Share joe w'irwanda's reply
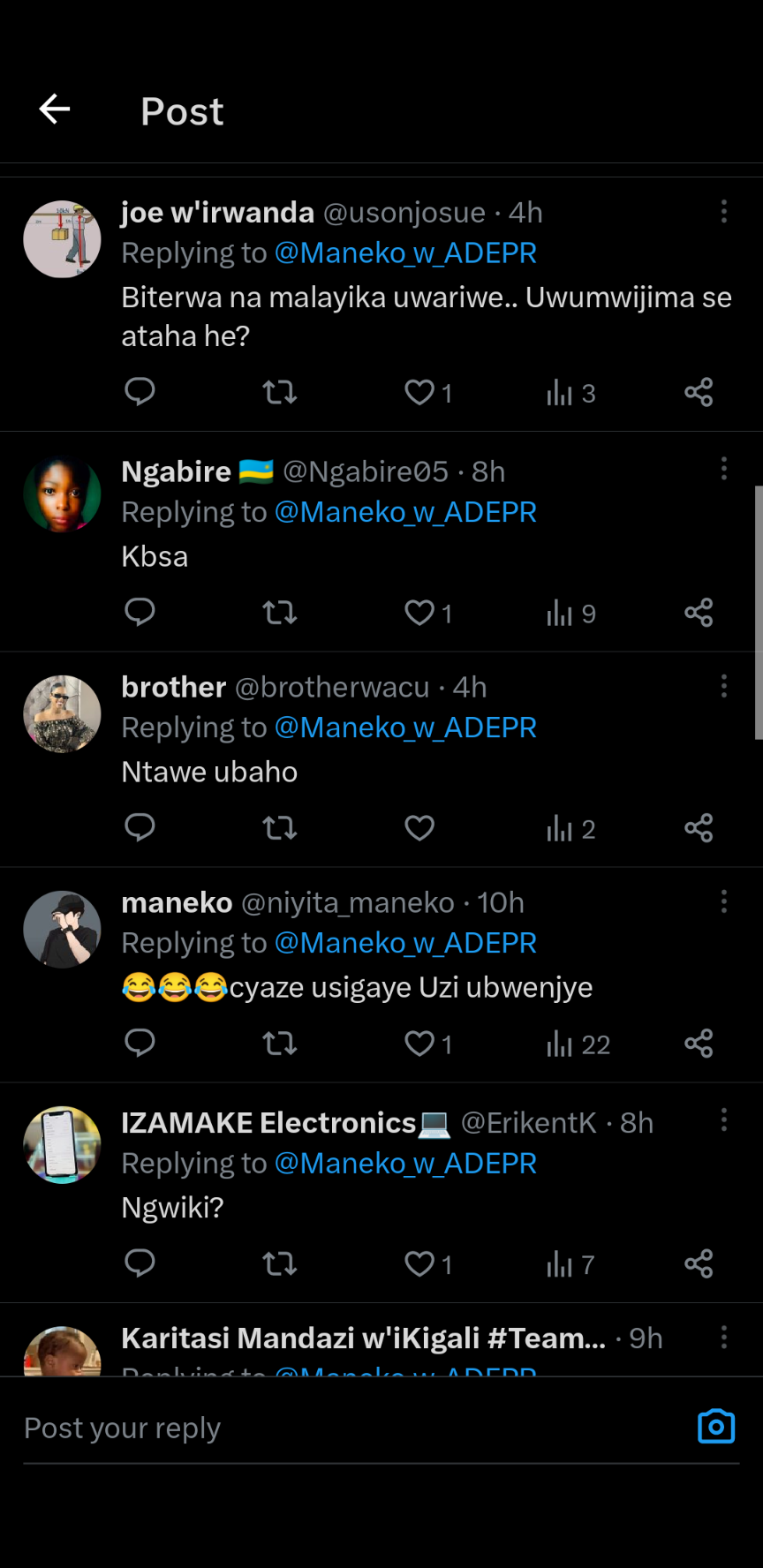The width and height of the screenshot is (763, 1568). pyautogui.click(x=699, y=391)
